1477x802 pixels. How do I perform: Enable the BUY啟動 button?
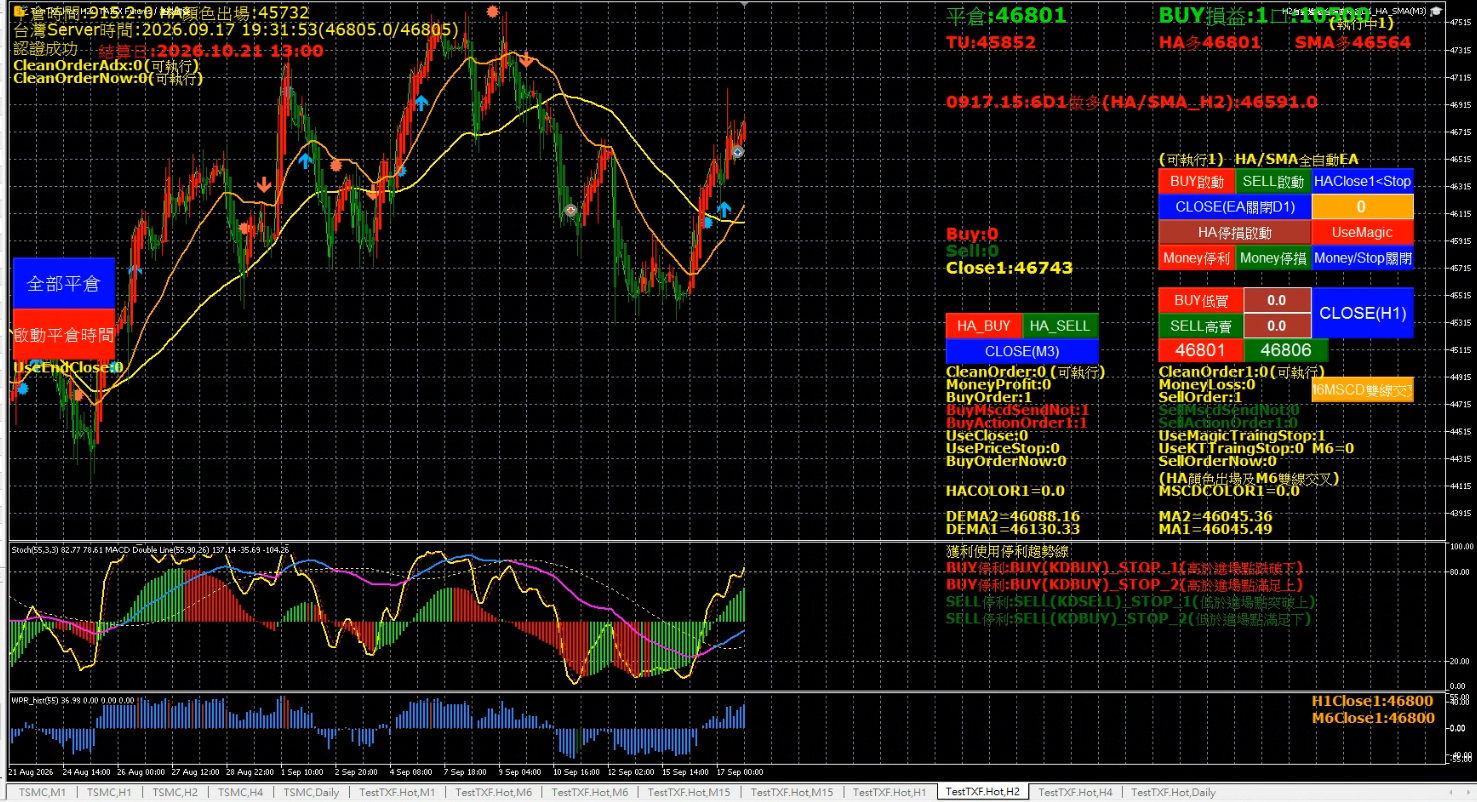1196,181
